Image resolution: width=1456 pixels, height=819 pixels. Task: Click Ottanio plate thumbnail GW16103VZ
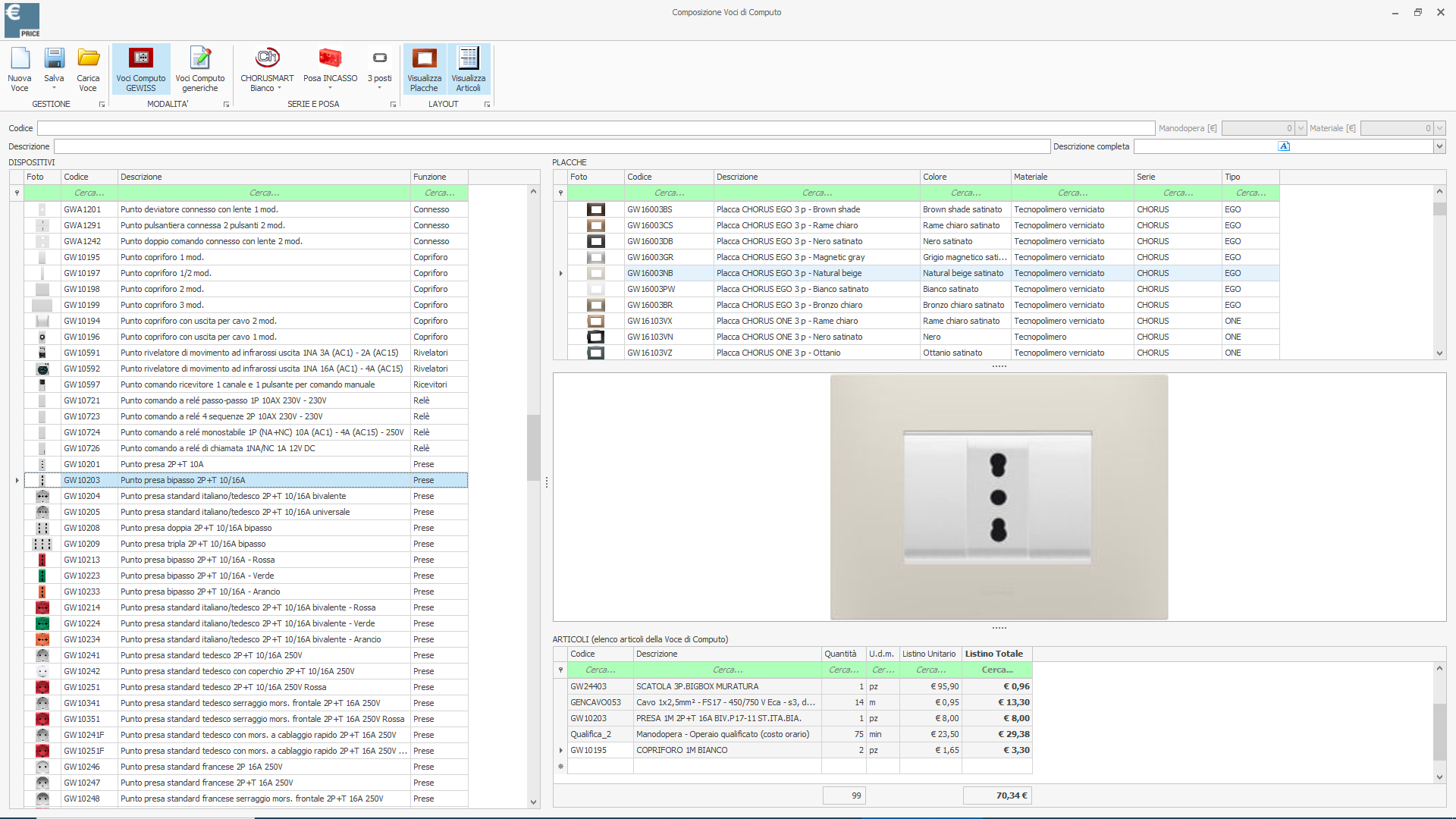click(x=596, y=353)
